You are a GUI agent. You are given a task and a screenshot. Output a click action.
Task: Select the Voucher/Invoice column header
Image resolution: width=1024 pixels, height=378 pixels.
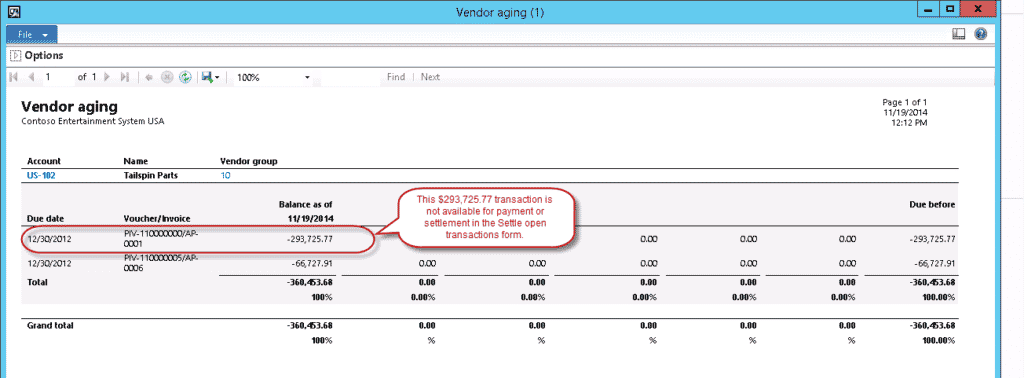(x=157, y=218)
